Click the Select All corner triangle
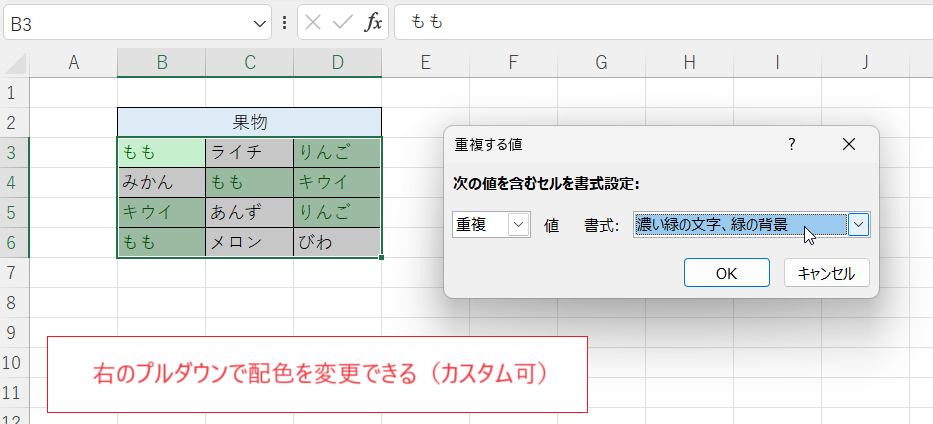 point(15,63)
